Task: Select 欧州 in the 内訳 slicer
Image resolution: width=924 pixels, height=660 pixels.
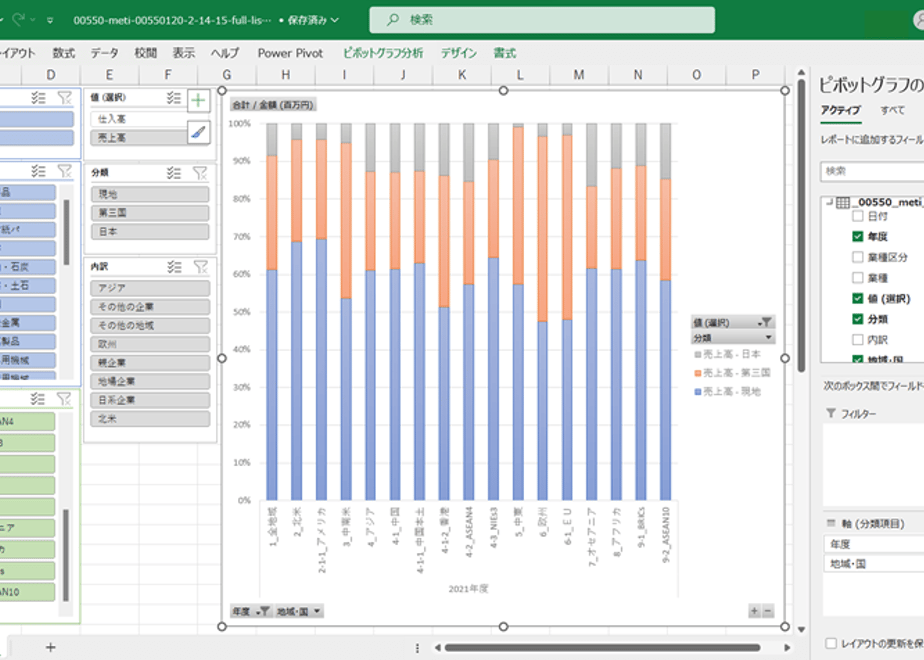Action: [x=150, y=344]
